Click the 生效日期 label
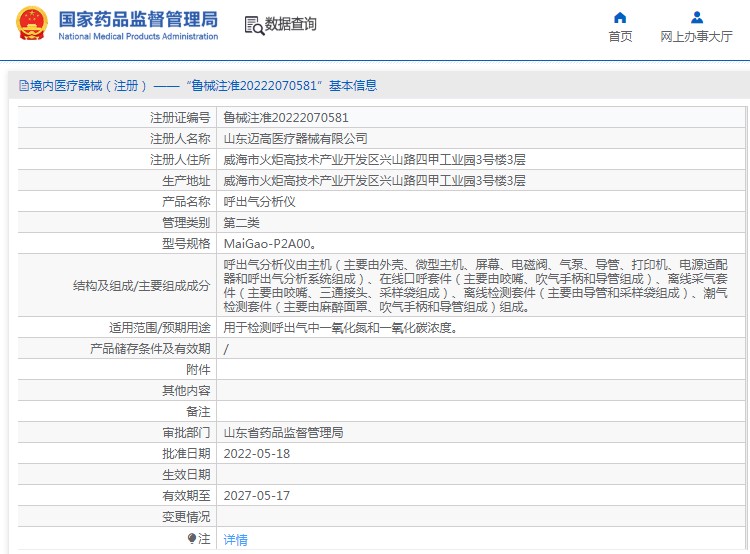This screenshot has width=750, height=554. pyautogui.click(x=186, y=475)
